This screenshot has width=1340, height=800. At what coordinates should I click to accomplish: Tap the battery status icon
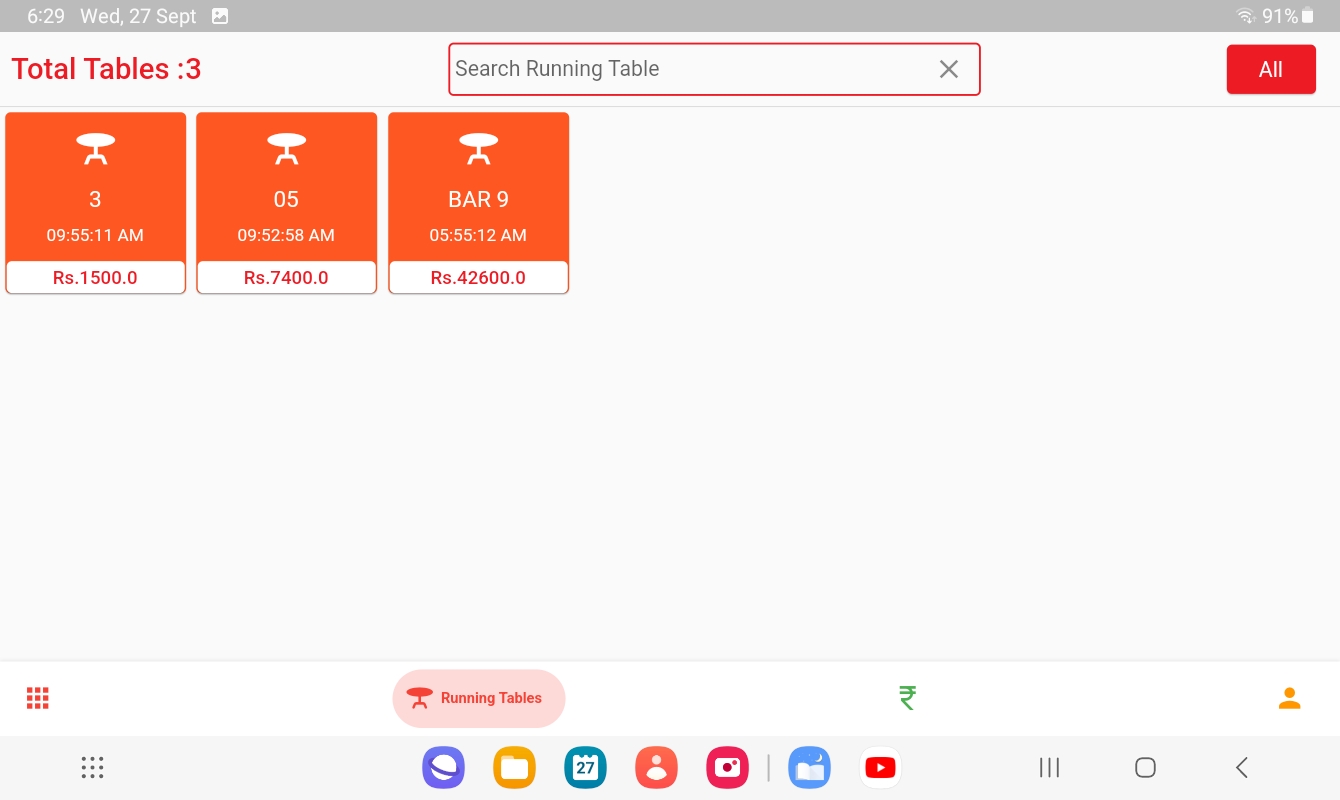click(x=1308, y=16)
